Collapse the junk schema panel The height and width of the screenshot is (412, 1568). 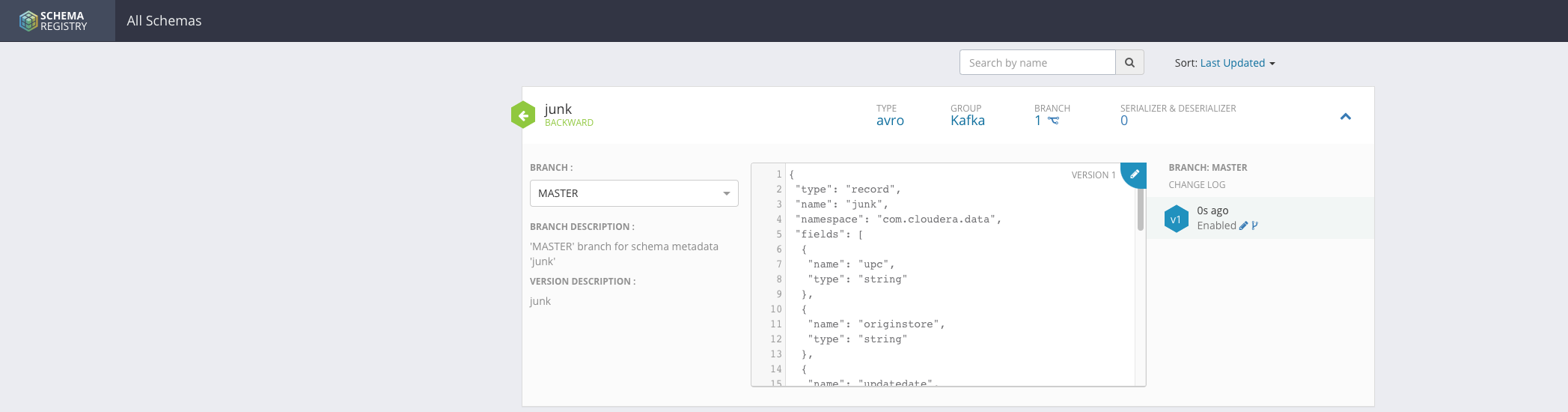coord(1345,117)
